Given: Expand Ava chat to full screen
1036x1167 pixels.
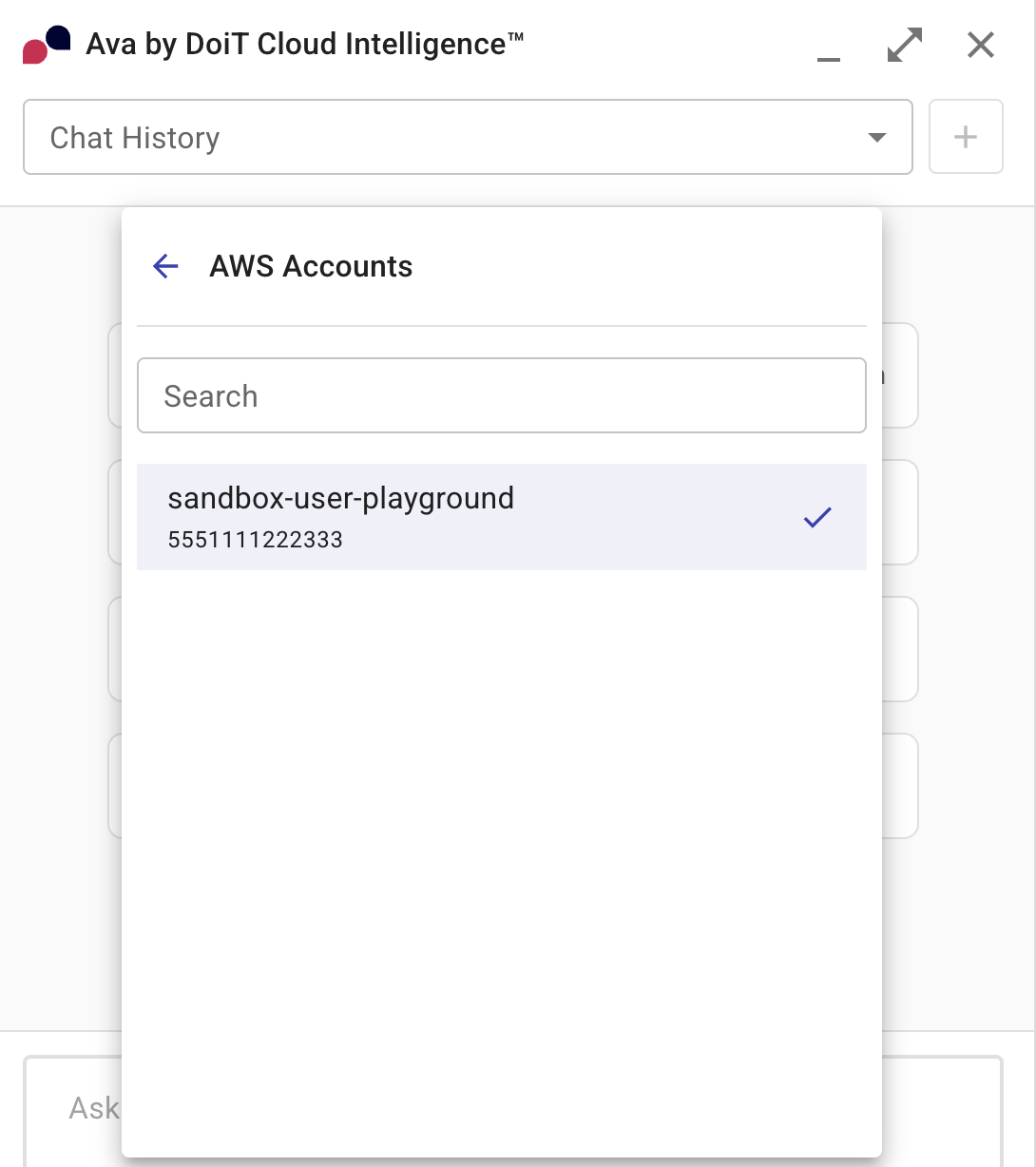Looking at the screenshot, I should tap(904, 45).
